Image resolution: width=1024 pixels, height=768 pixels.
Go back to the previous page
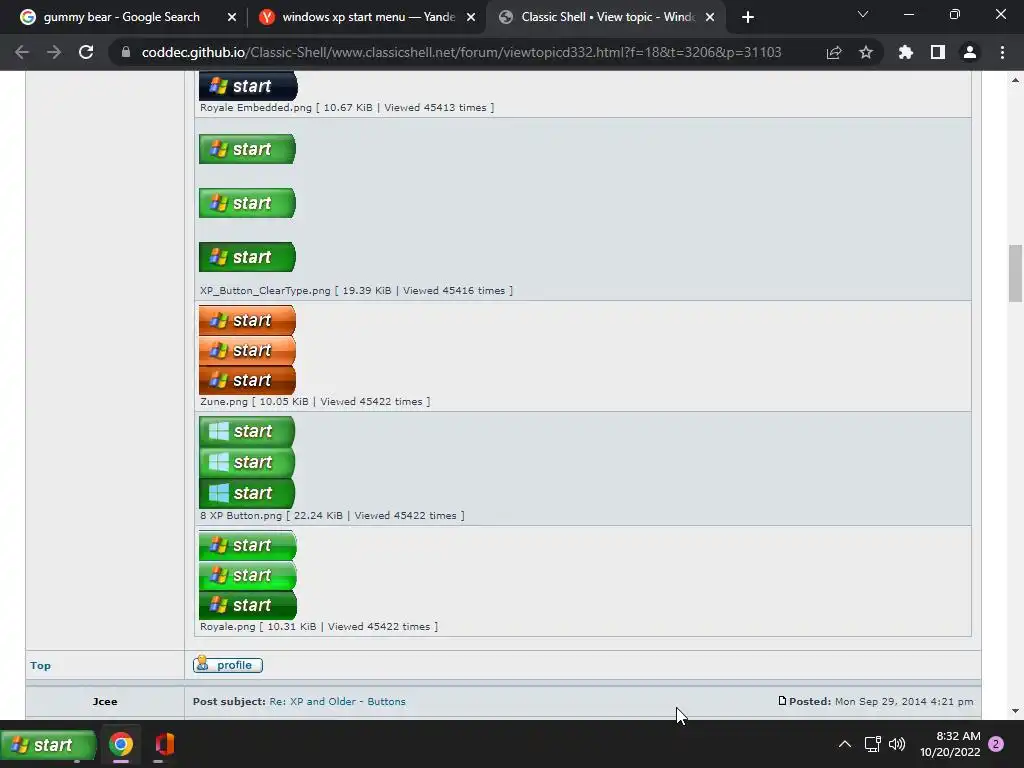coord(22,52)
